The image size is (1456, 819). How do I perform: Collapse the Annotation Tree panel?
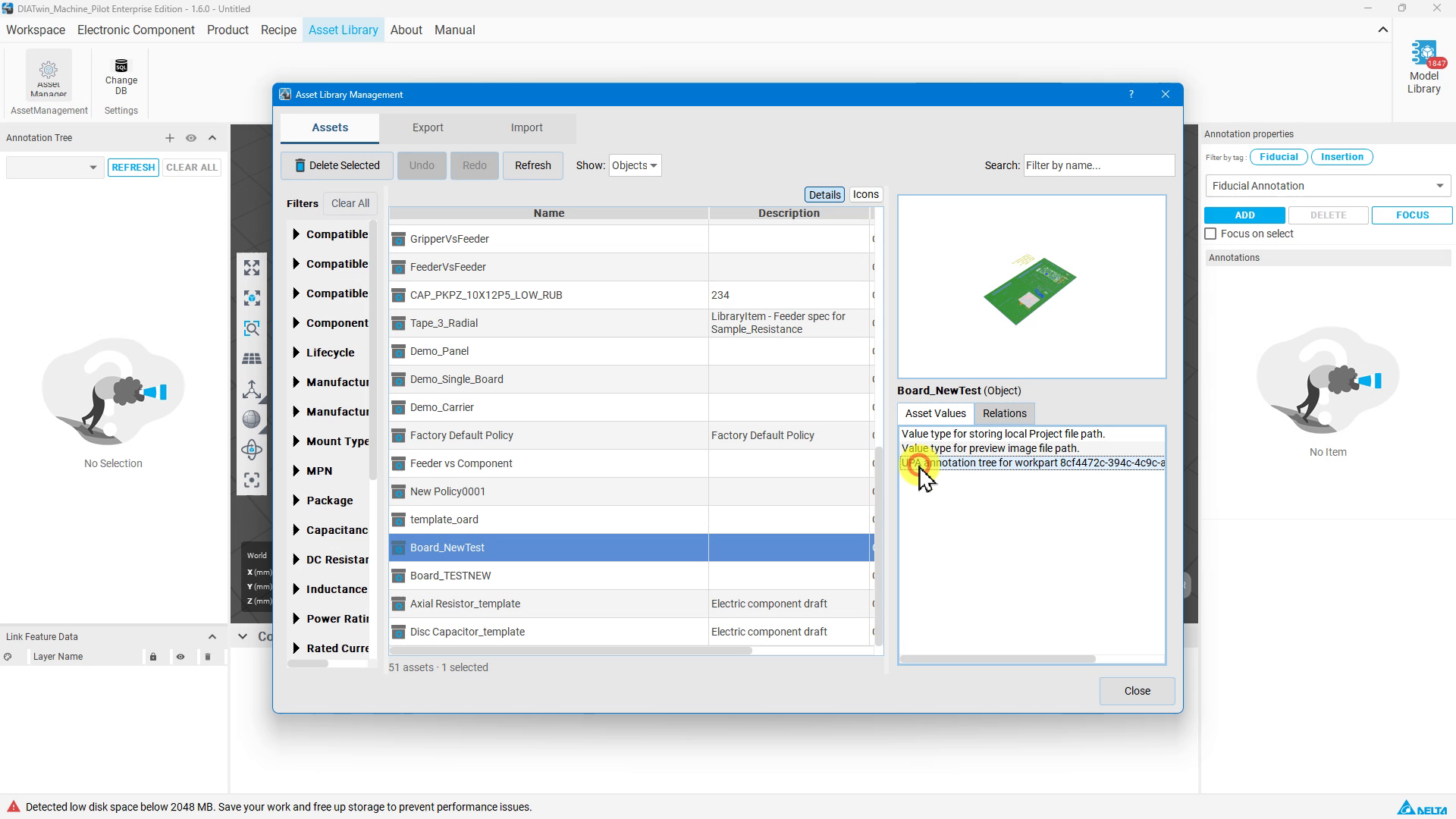click(212, 138)
